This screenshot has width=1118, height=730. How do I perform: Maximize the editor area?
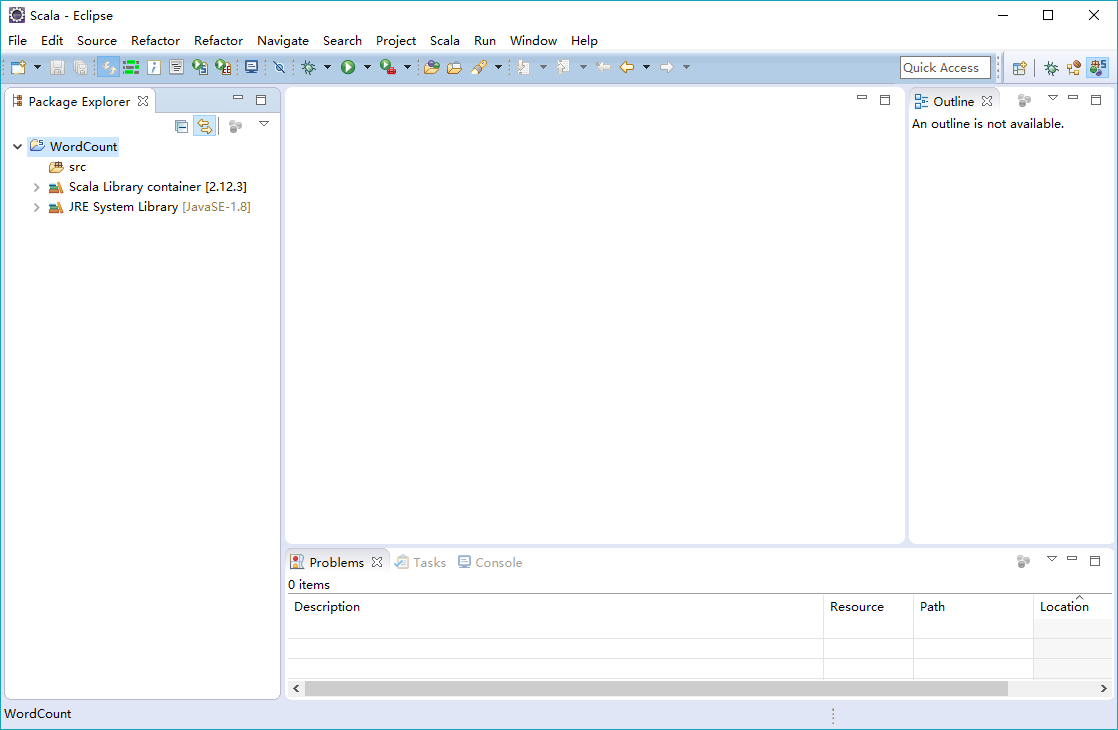pyautogui.click(x=885, y=100)
